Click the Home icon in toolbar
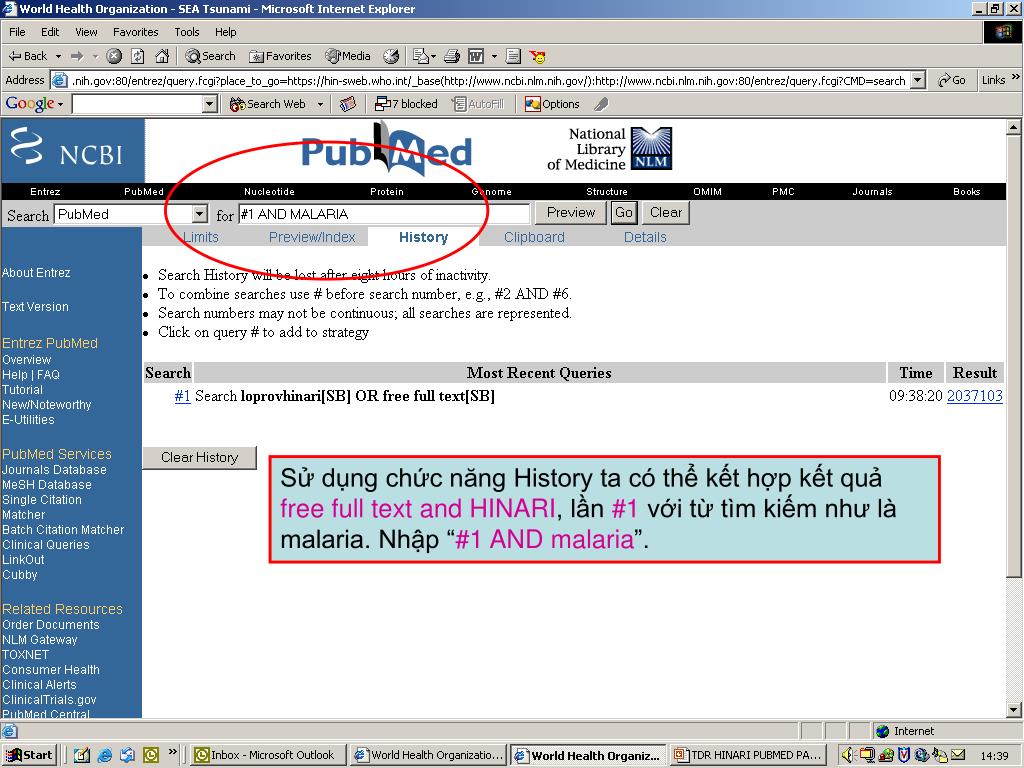1024x768 pixels. pyautogui.click(x=162, y=56)
